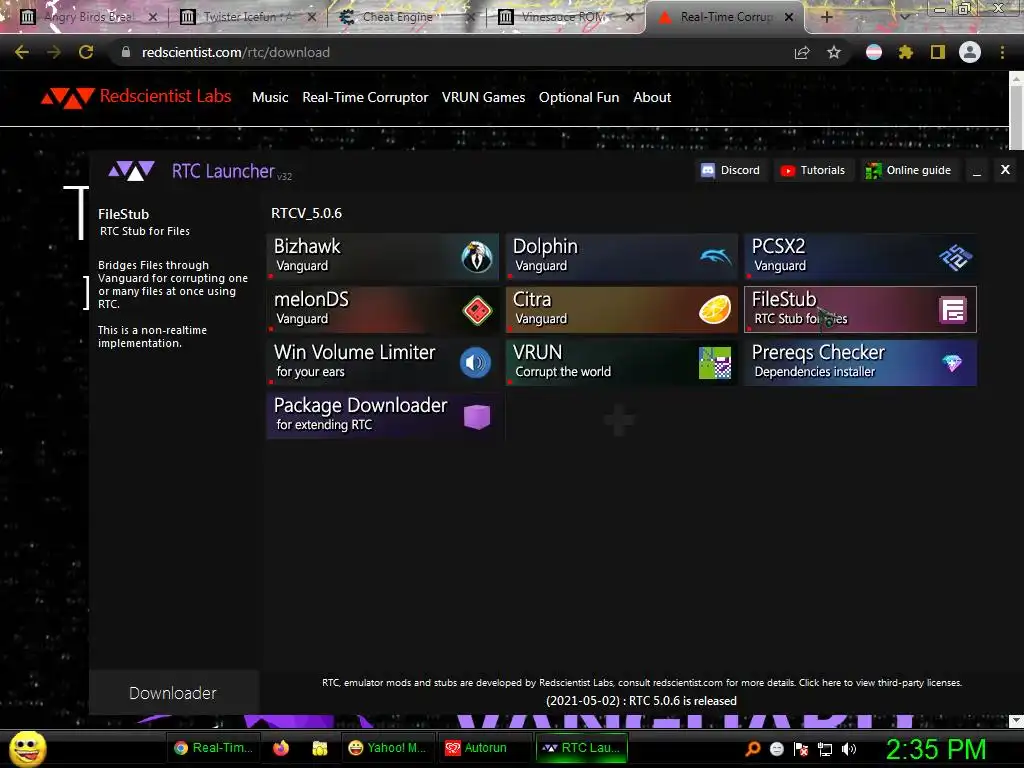Click the PCSX2 blue logo icon
This screenshot has width=1024, height=768.
click(x=955, y=257)
